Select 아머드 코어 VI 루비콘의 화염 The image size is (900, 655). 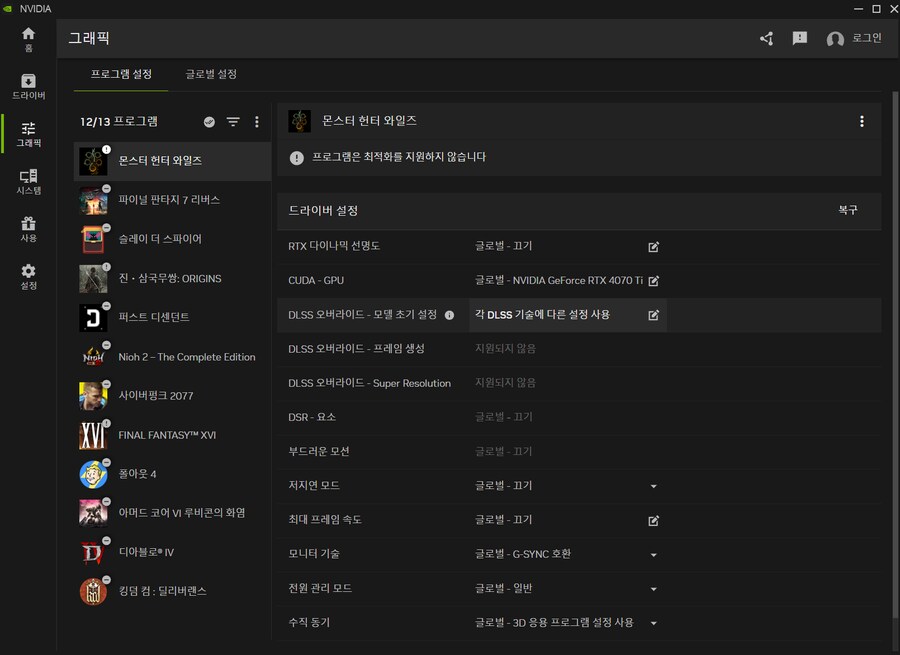click(x=172, y=513)
